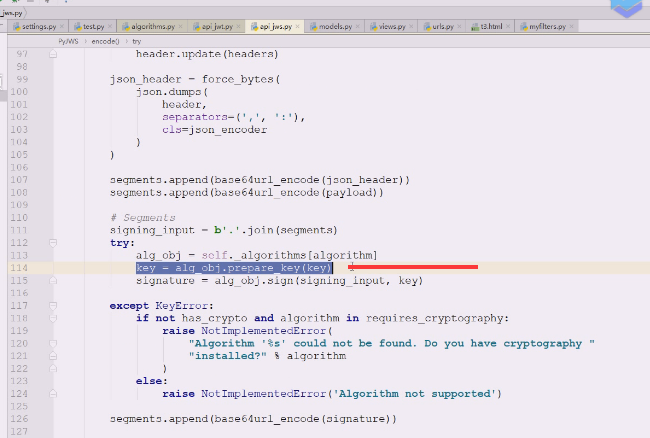Open the myfilters.py tab
The image size is (650, 438).
tap(548, 27)
